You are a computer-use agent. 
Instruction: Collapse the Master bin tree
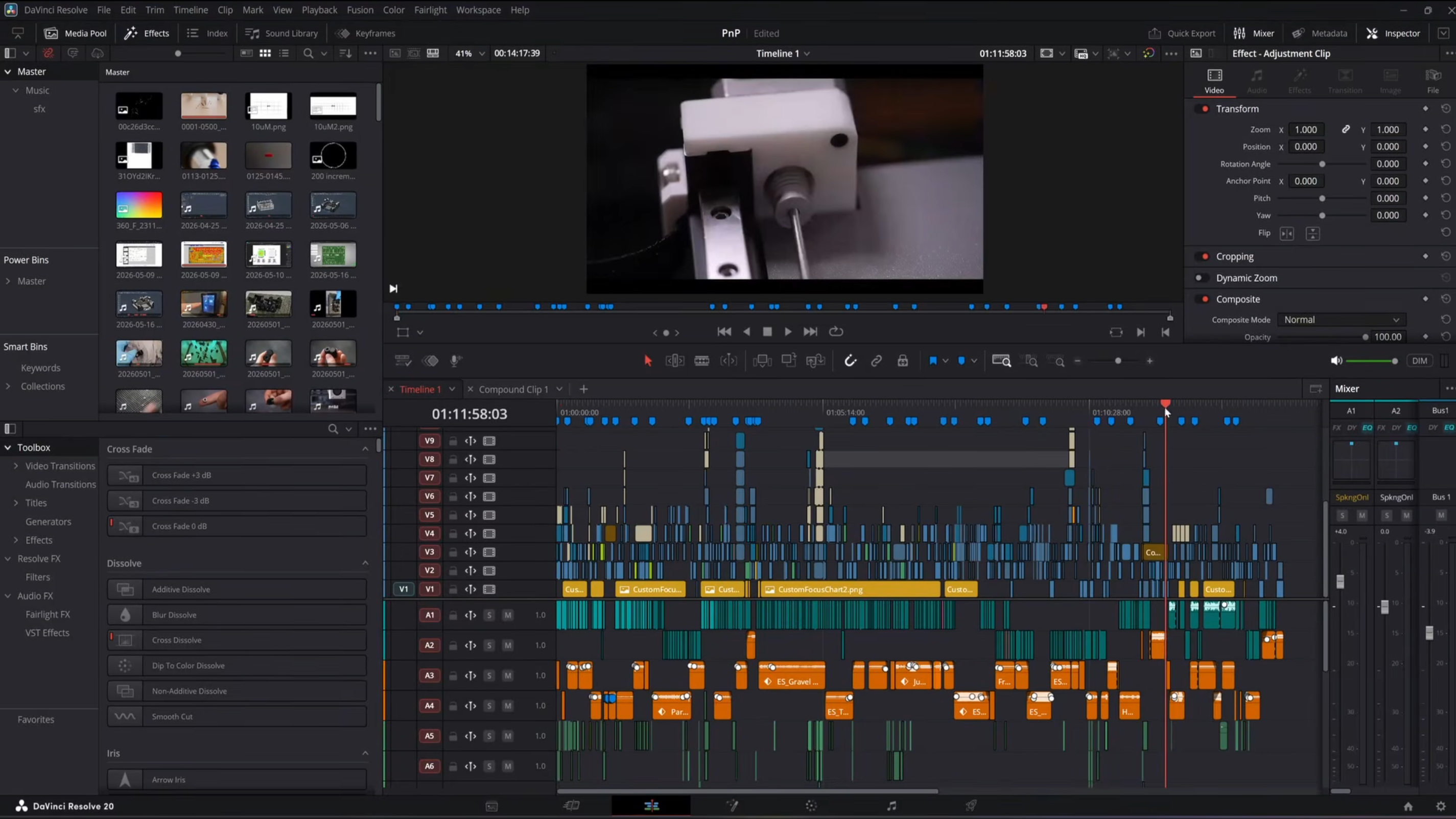tap(8, 71)
